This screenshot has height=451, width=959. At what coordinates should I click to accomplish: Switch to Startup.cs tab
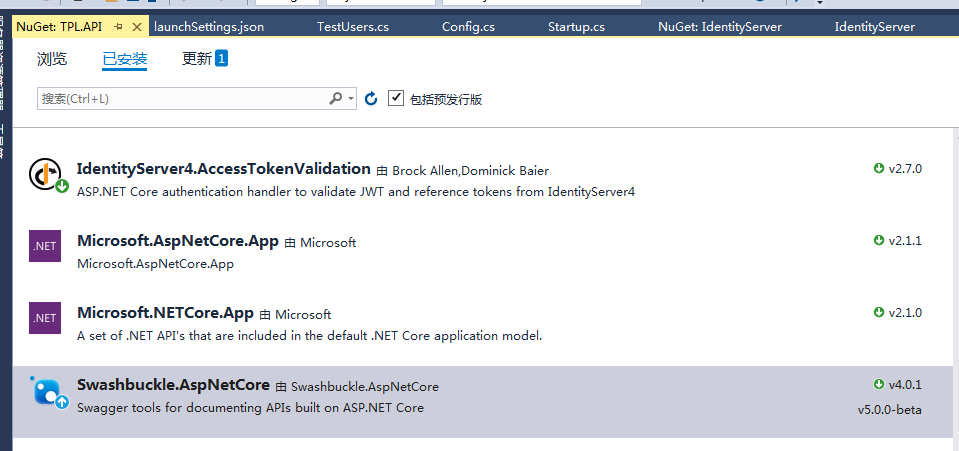[x=576, y=27]
